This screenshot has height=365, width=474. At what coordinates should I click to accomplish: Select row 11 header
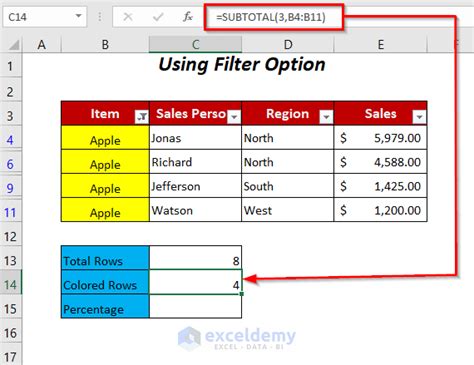click(11, 212)
